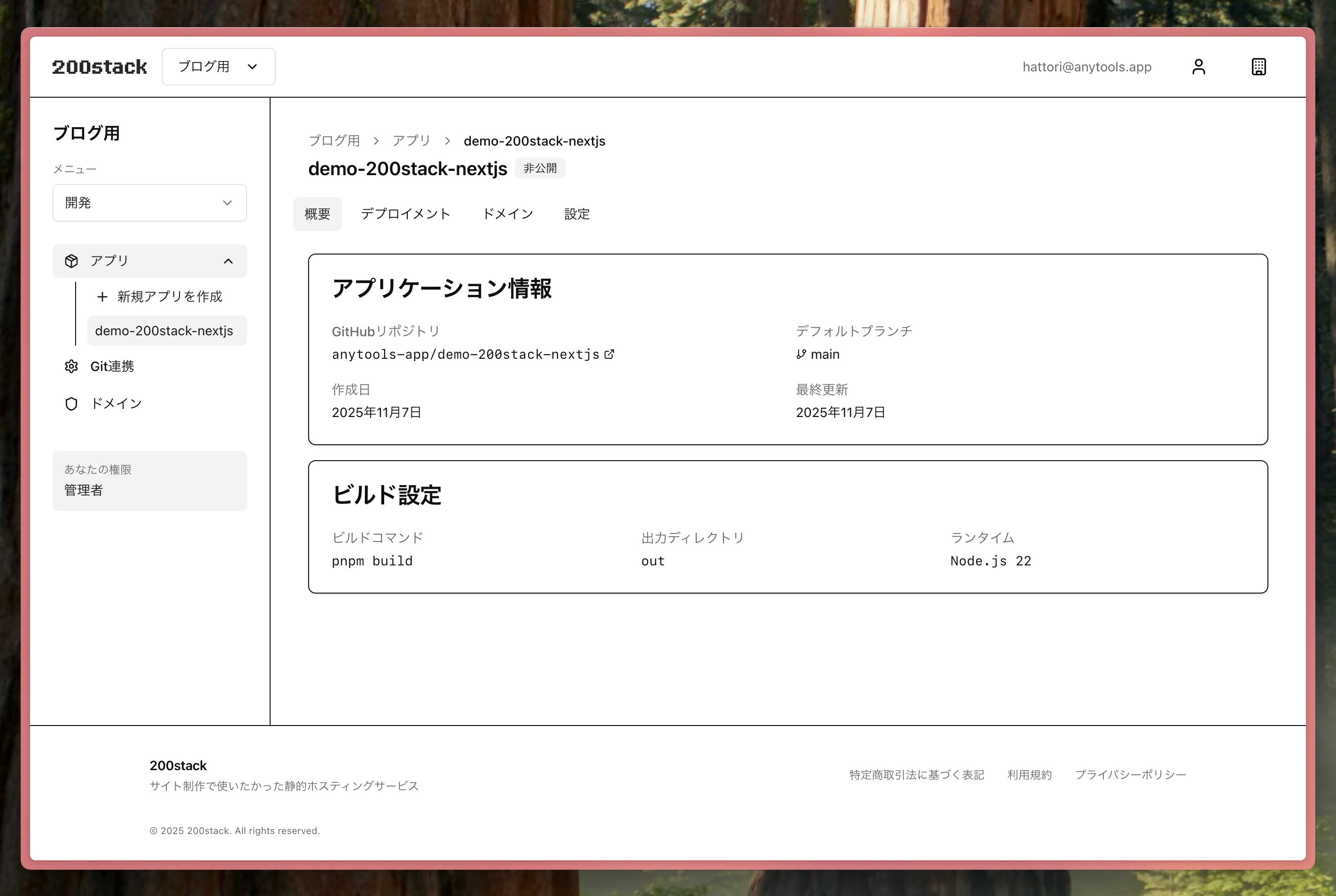
Task: Click the plus icon for 新規アプリを作成
Action: pos(102,297)
